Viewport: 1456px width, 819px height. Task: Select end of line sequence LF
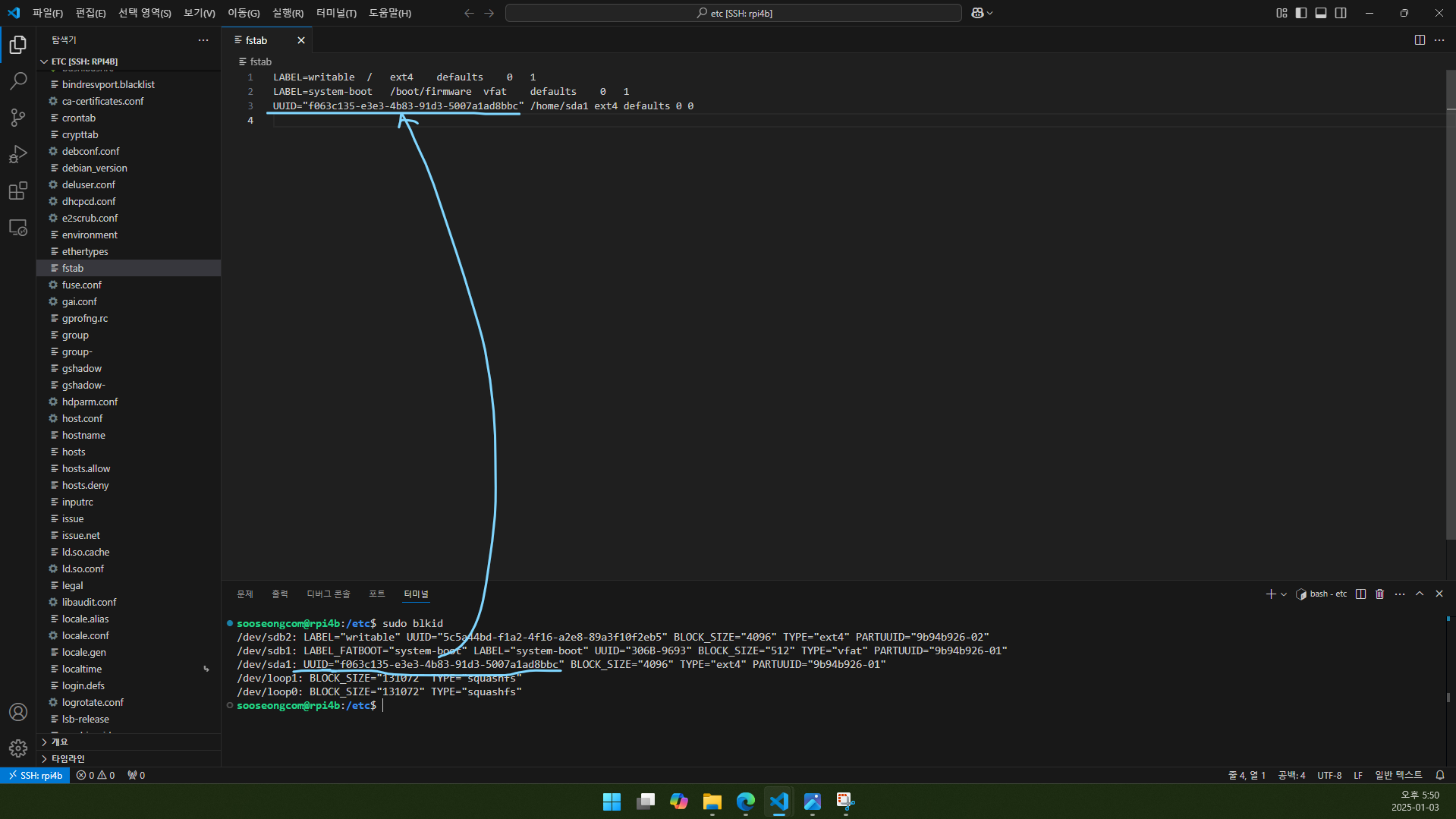coord(1358,776)
